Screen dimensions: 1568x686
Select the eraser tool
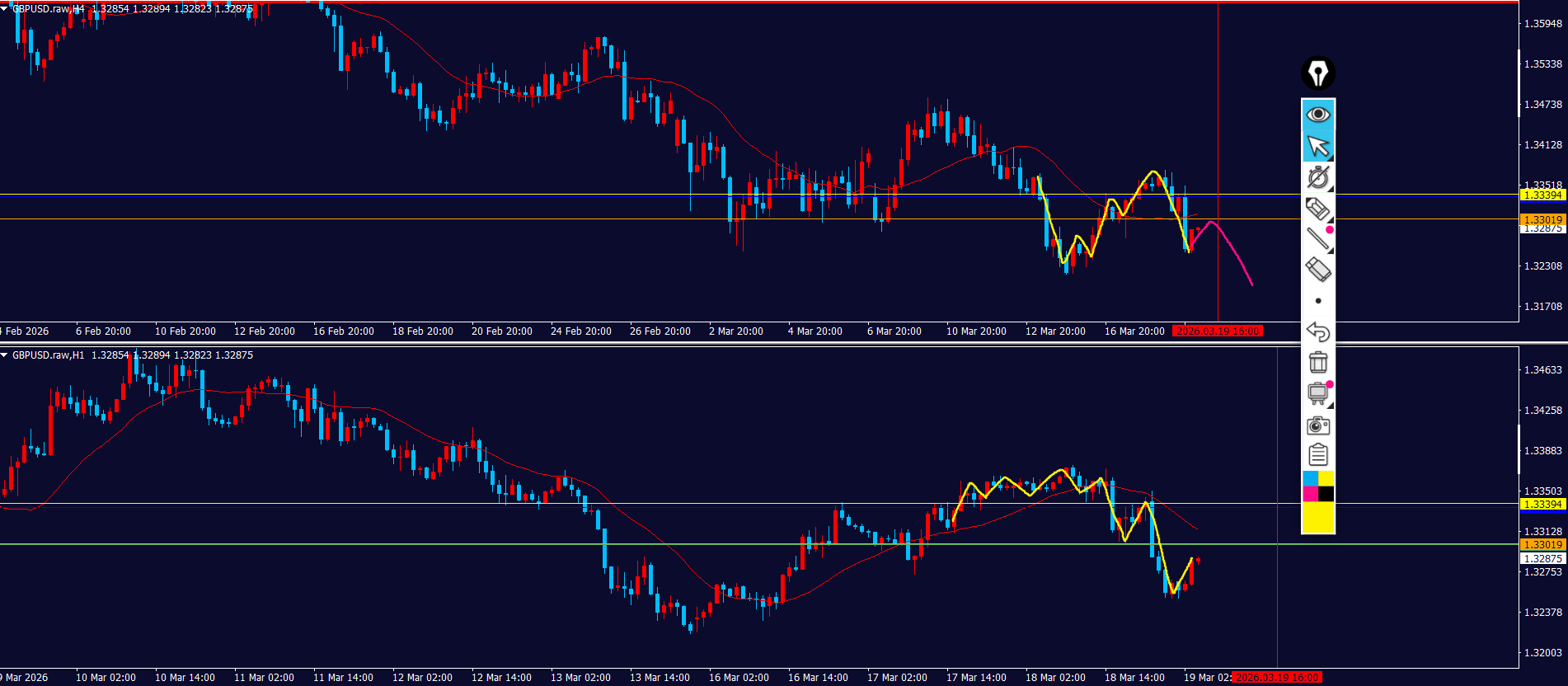pos(1317,270)
